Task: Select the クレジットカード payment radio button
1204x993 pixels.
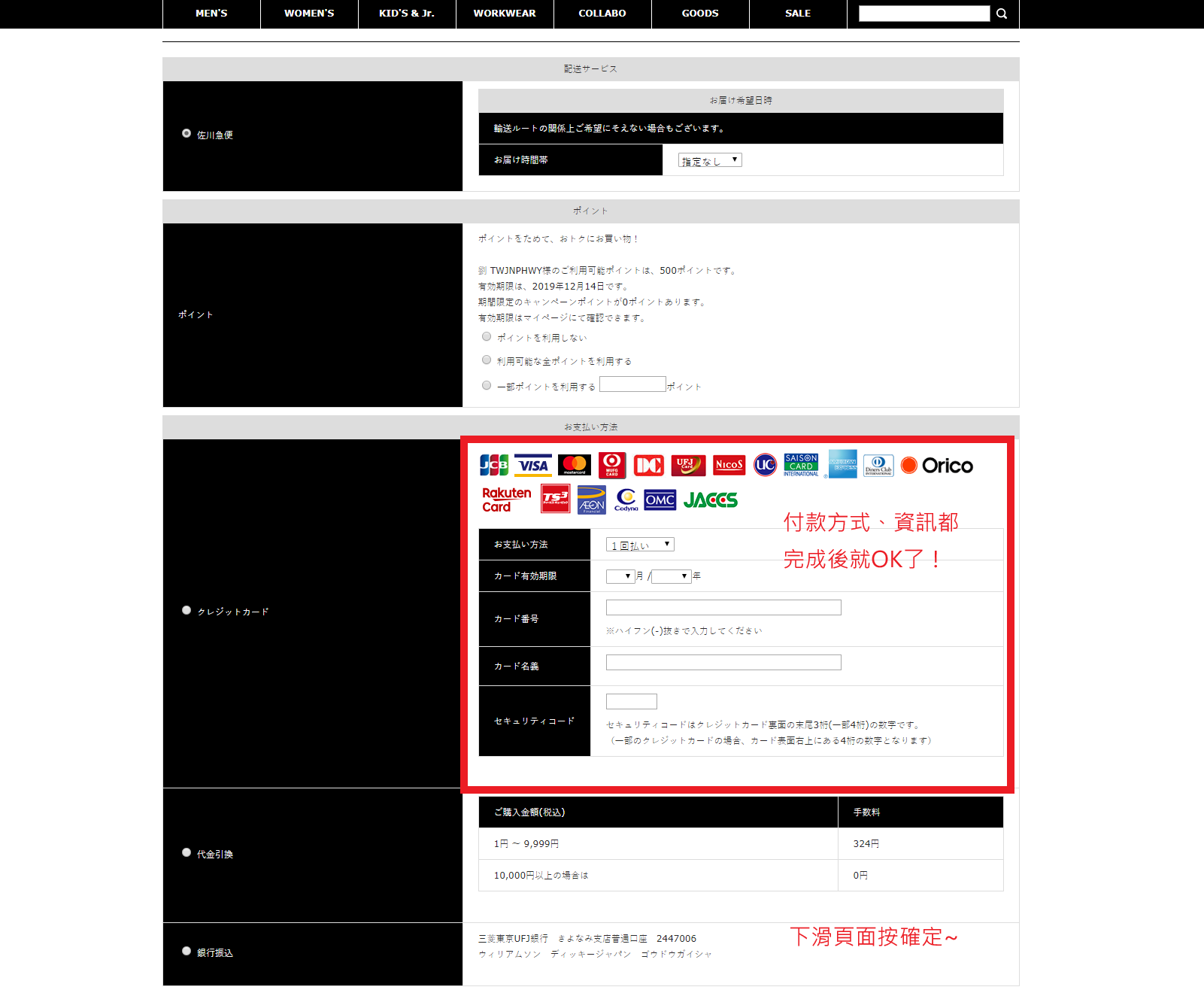Action: (x=187, y=611)
